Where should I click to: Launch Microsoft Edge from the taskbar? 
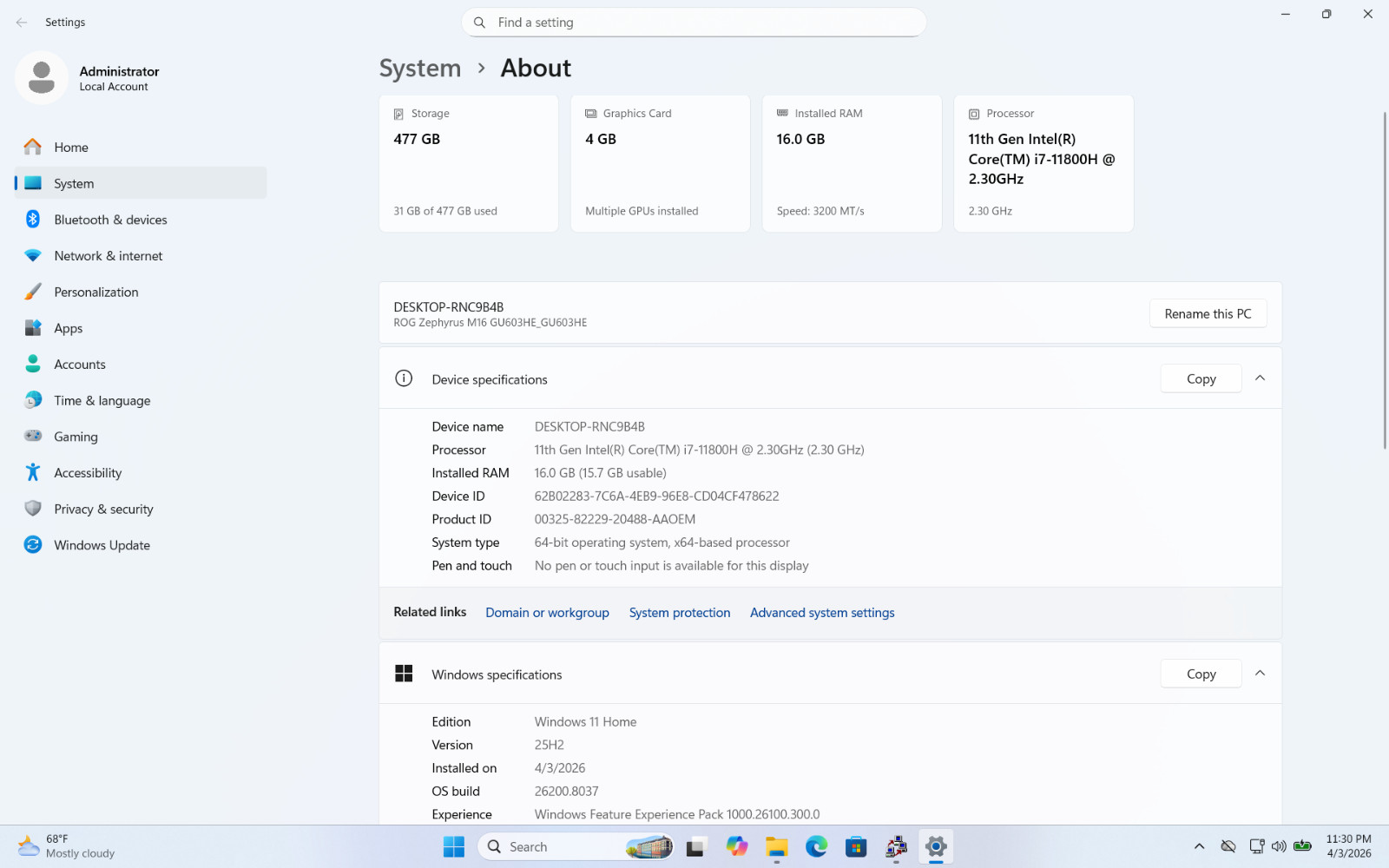click(817, 846)
